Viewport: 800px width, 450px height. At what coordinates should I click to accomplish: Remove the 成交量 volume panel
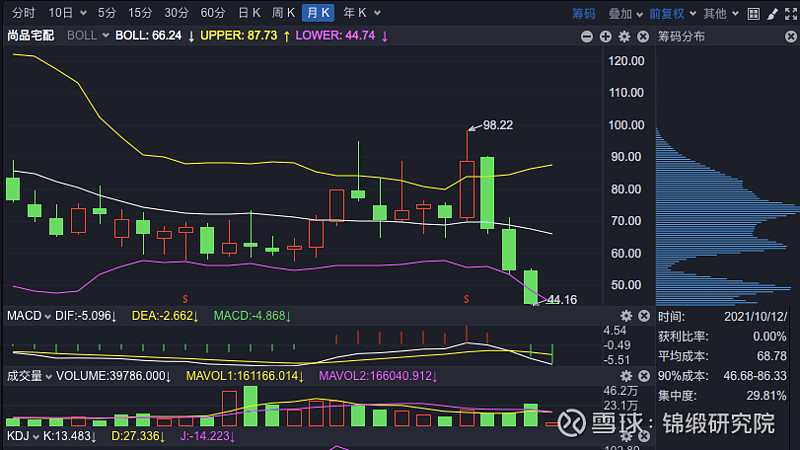[642, 377]
